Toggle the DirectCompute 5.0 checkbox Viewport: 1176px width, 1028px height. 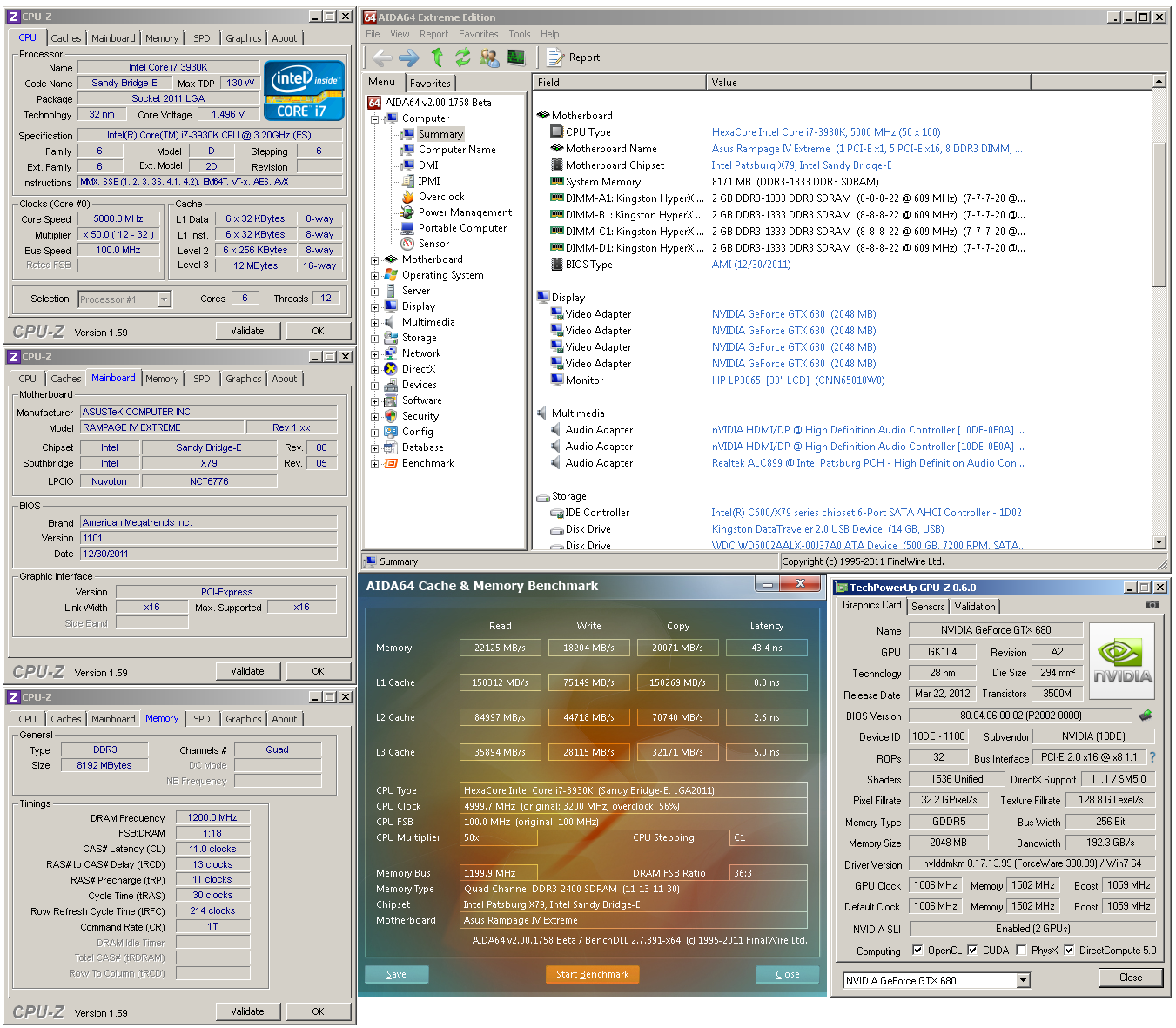(1069, 950)
